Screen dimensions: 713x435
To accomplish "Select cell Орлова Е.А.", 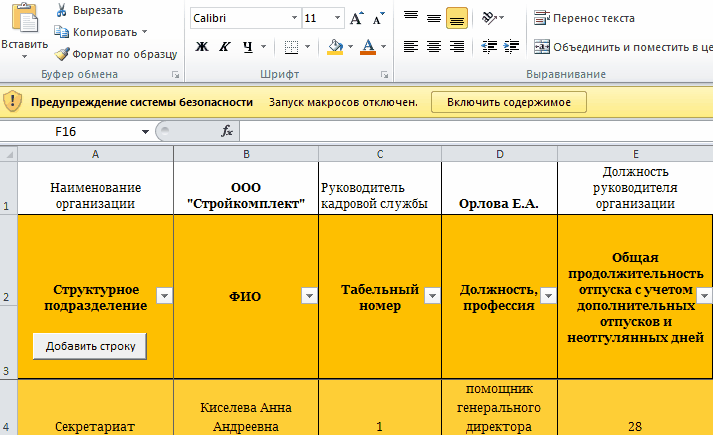I will pos(499,188).
